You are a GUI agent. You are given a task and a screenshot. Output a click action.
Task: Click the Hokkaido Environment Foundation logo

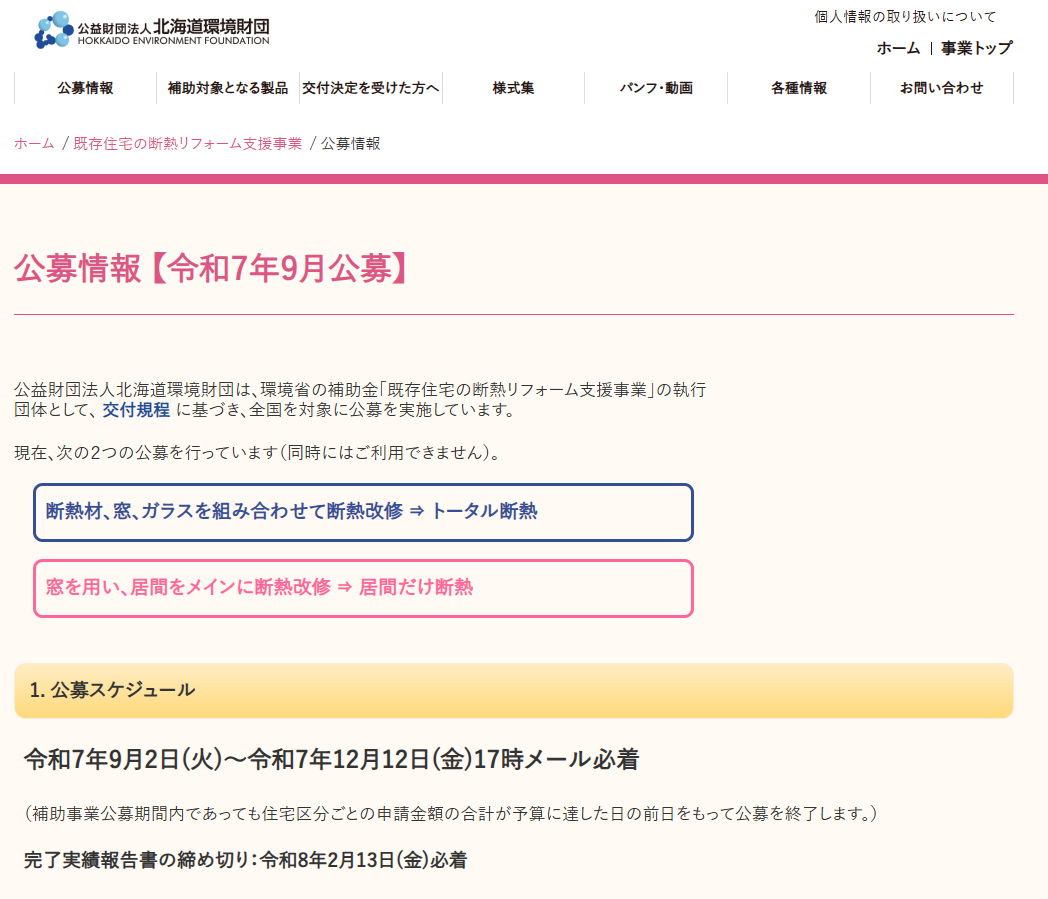(x=152, y=31)
